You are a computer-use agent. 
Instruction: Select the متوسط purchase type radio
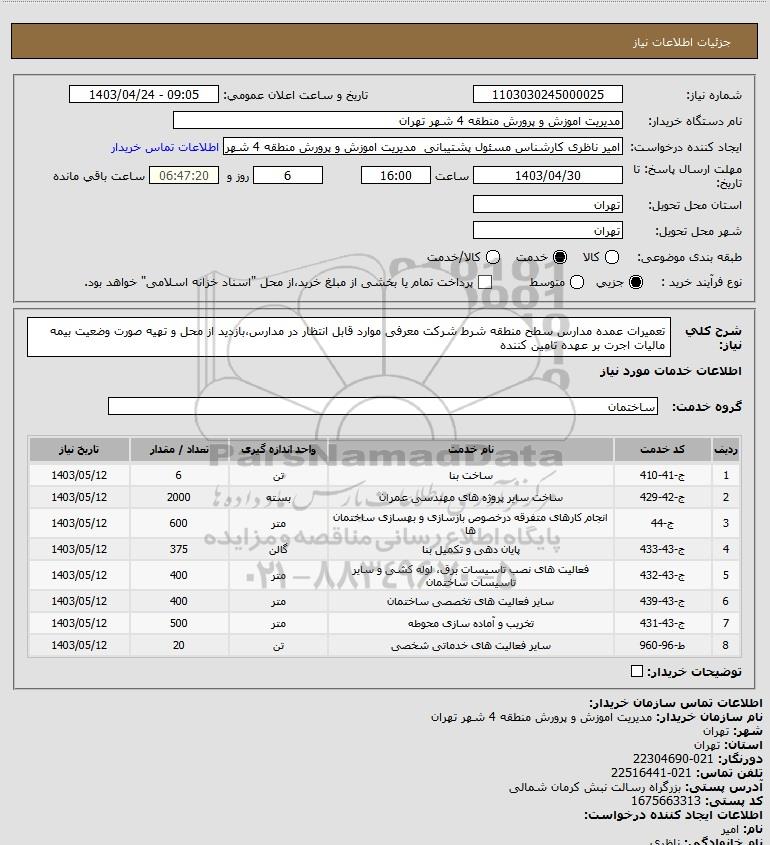click(x=577, y=282)
